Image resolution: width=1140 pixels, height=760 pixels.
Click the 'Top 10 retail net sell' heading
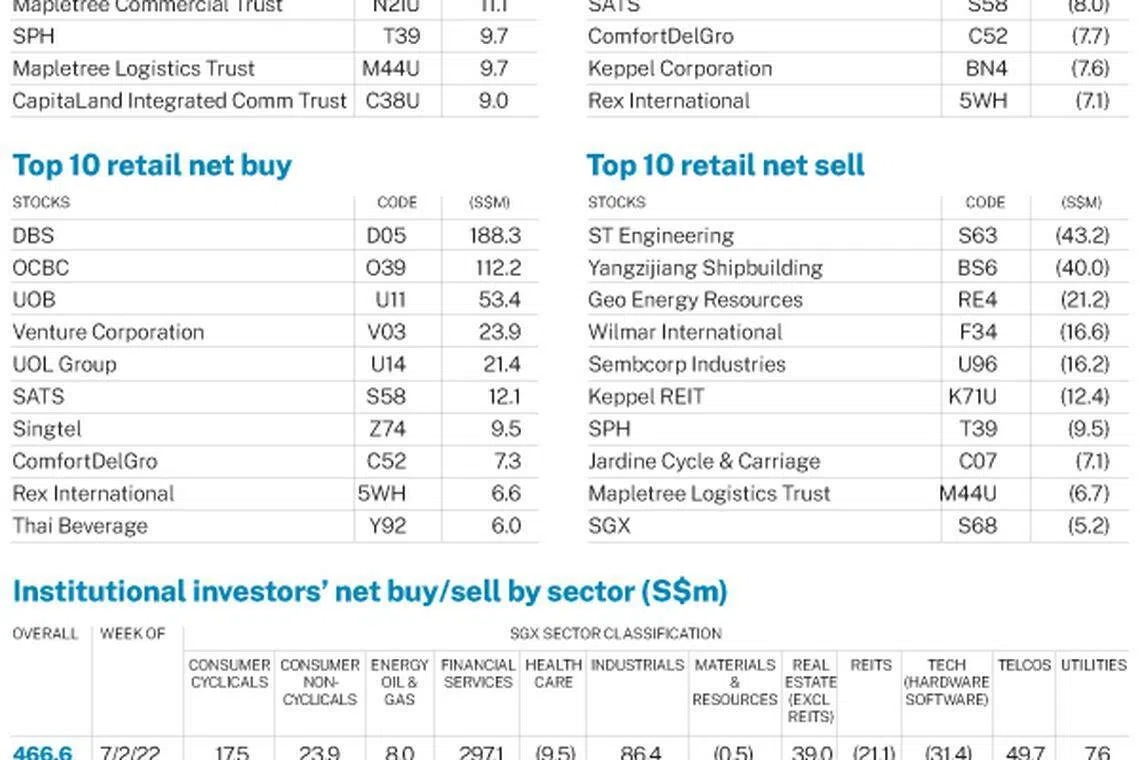725,165
